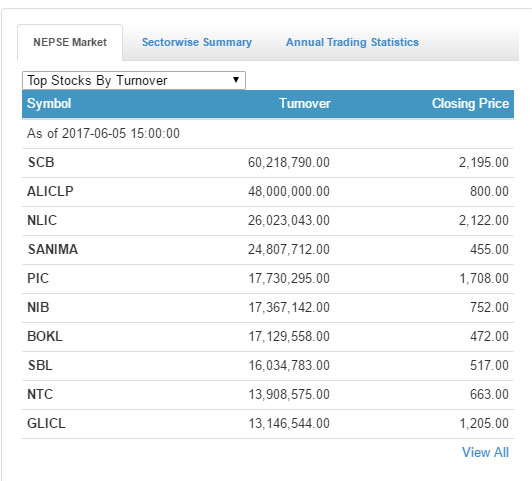The image size is (532, 481).
Task: Click closing price 1,205.00
Action: point(484,423)
